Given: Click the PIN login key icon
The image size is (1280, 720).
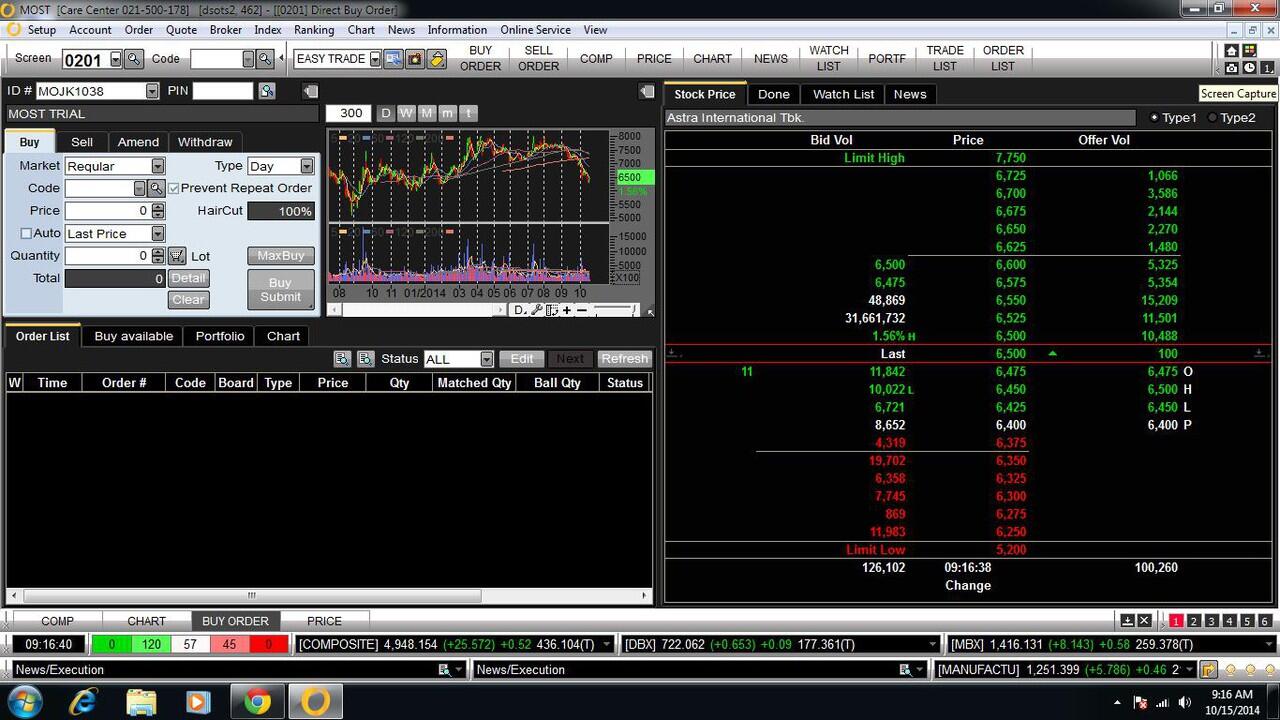Looking at the screenshot, I should point(266,91).
